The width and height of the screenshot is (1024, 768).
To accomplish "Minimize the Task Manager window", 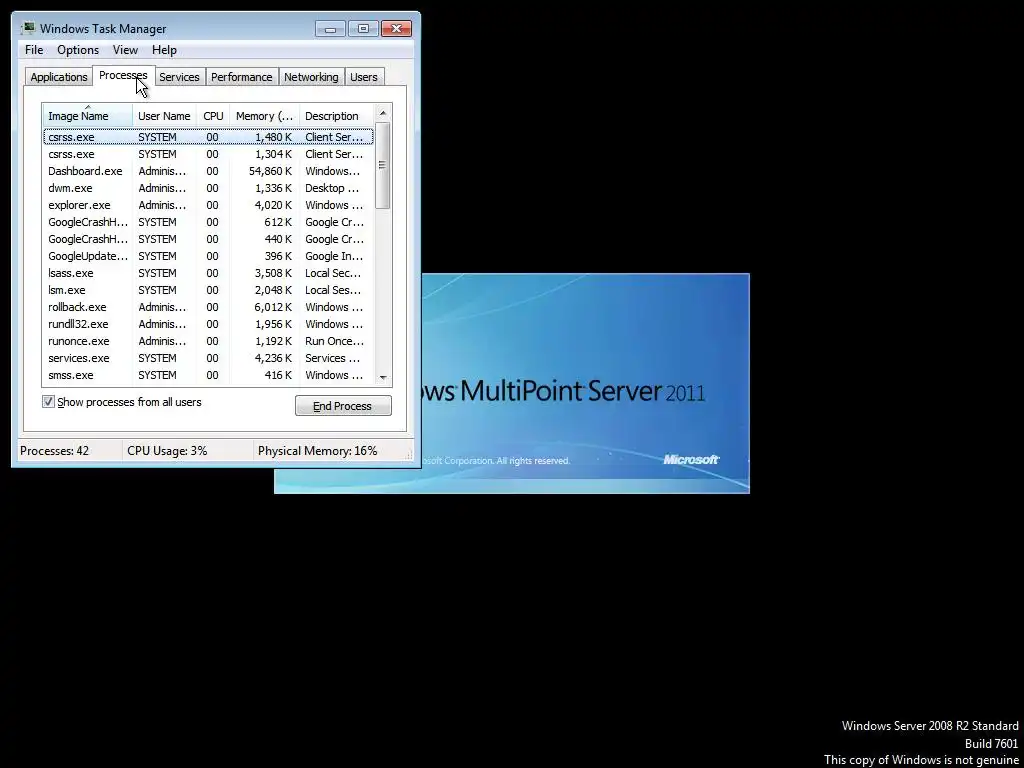I will point(330,29).
